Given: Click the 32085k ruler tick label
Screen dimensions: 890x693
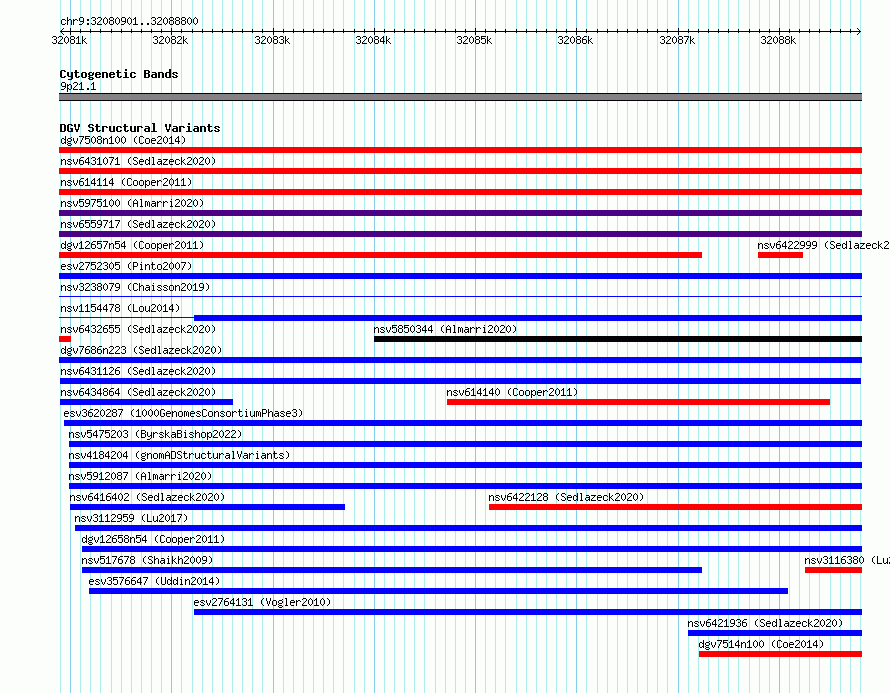Looking at the screenshot, I should pos(474,40).
